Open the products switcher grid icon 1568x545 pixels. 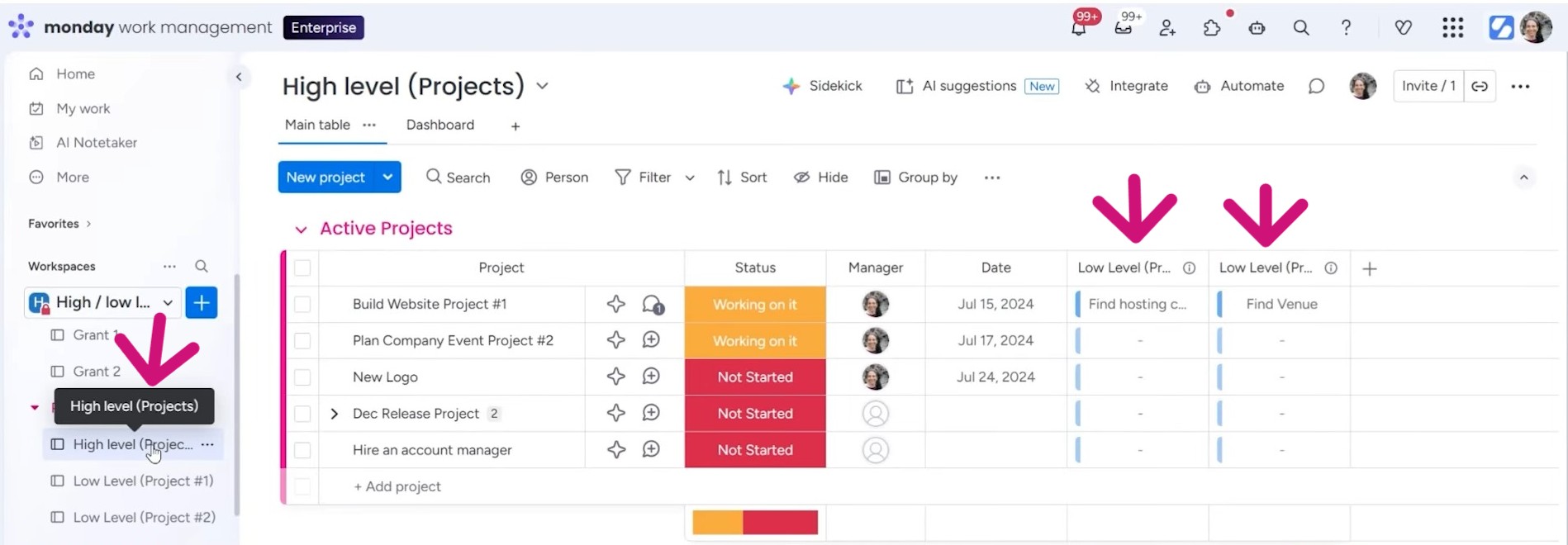point(1452,28)
